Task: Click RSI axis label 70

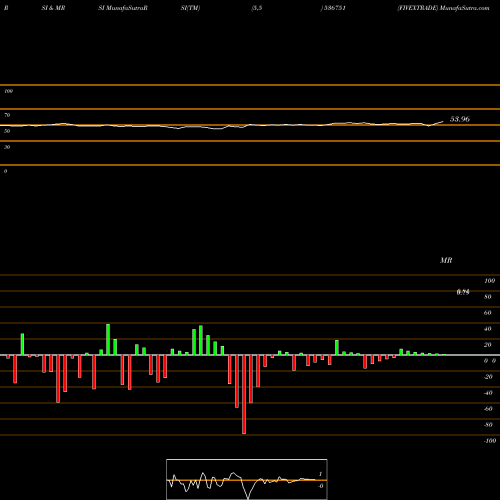Action: (7, 115)
